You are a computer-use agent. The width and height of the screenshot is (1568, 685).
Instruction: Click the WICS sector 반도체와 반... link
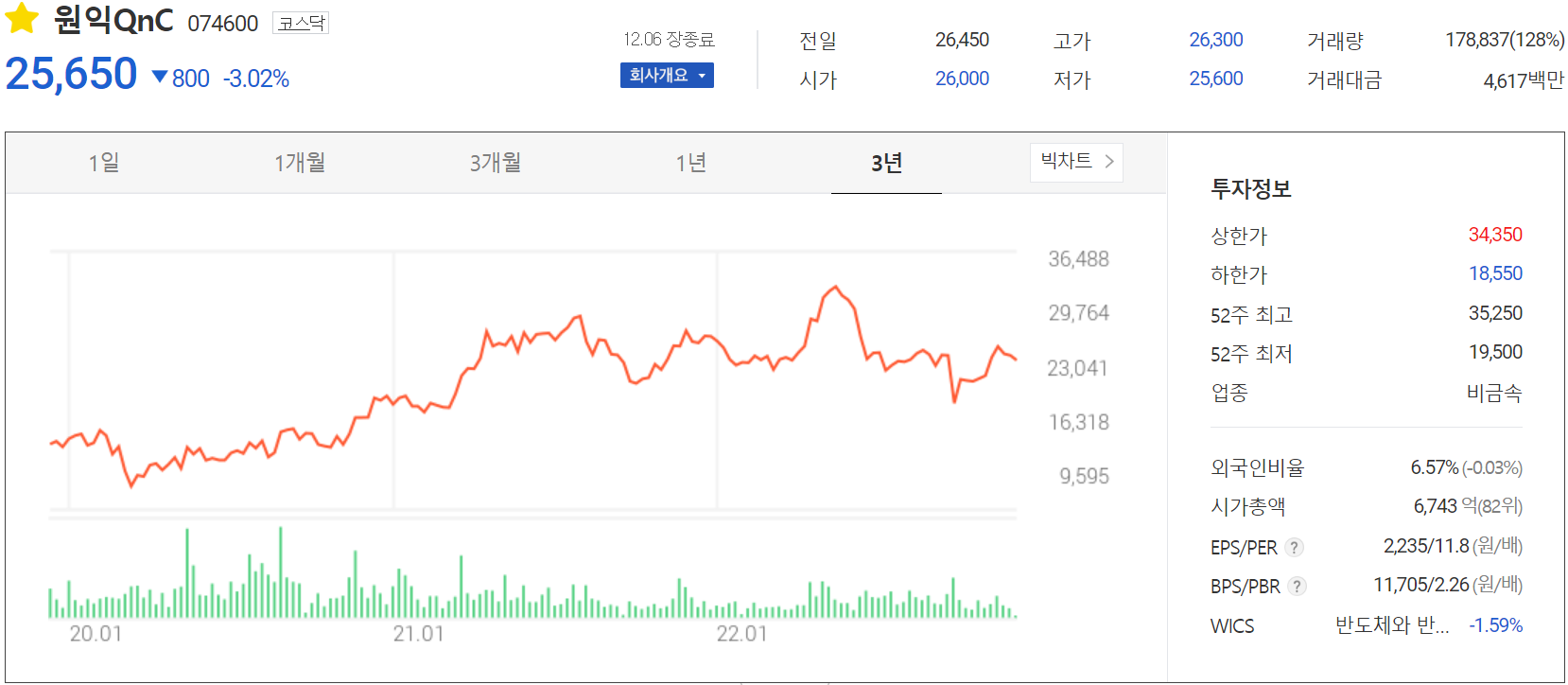coord(1391,625)
